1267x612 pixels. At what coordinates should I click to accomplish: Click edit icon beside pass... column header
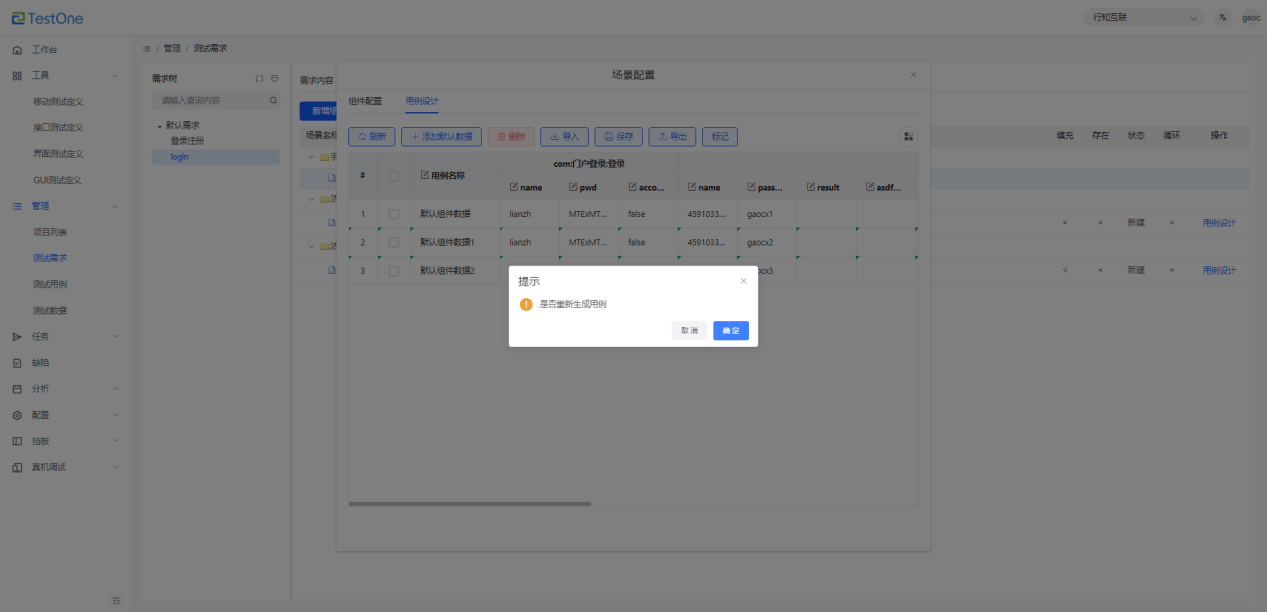pos(751,187)
